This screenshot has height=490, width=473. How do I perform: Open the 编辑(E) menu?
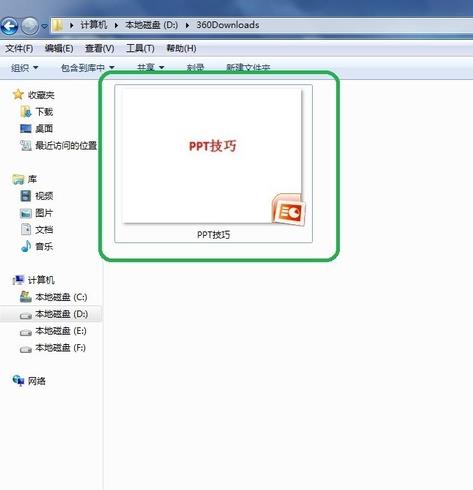(x=59, y=49)
